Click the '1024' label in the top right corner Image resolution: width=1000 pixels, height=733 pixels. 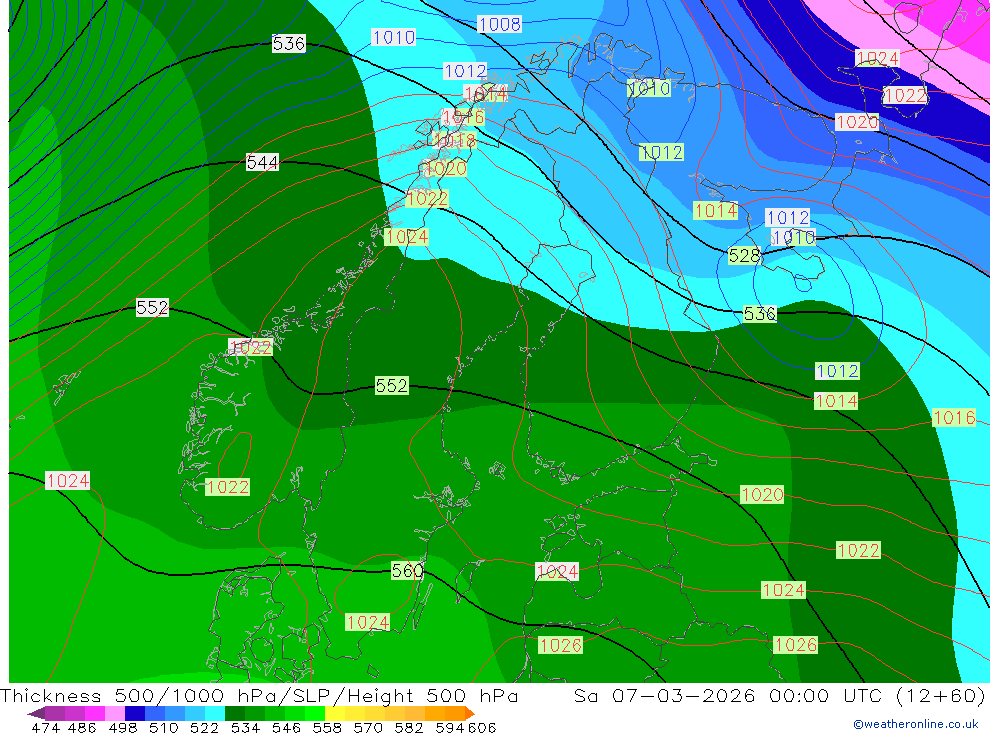point(878,58)
